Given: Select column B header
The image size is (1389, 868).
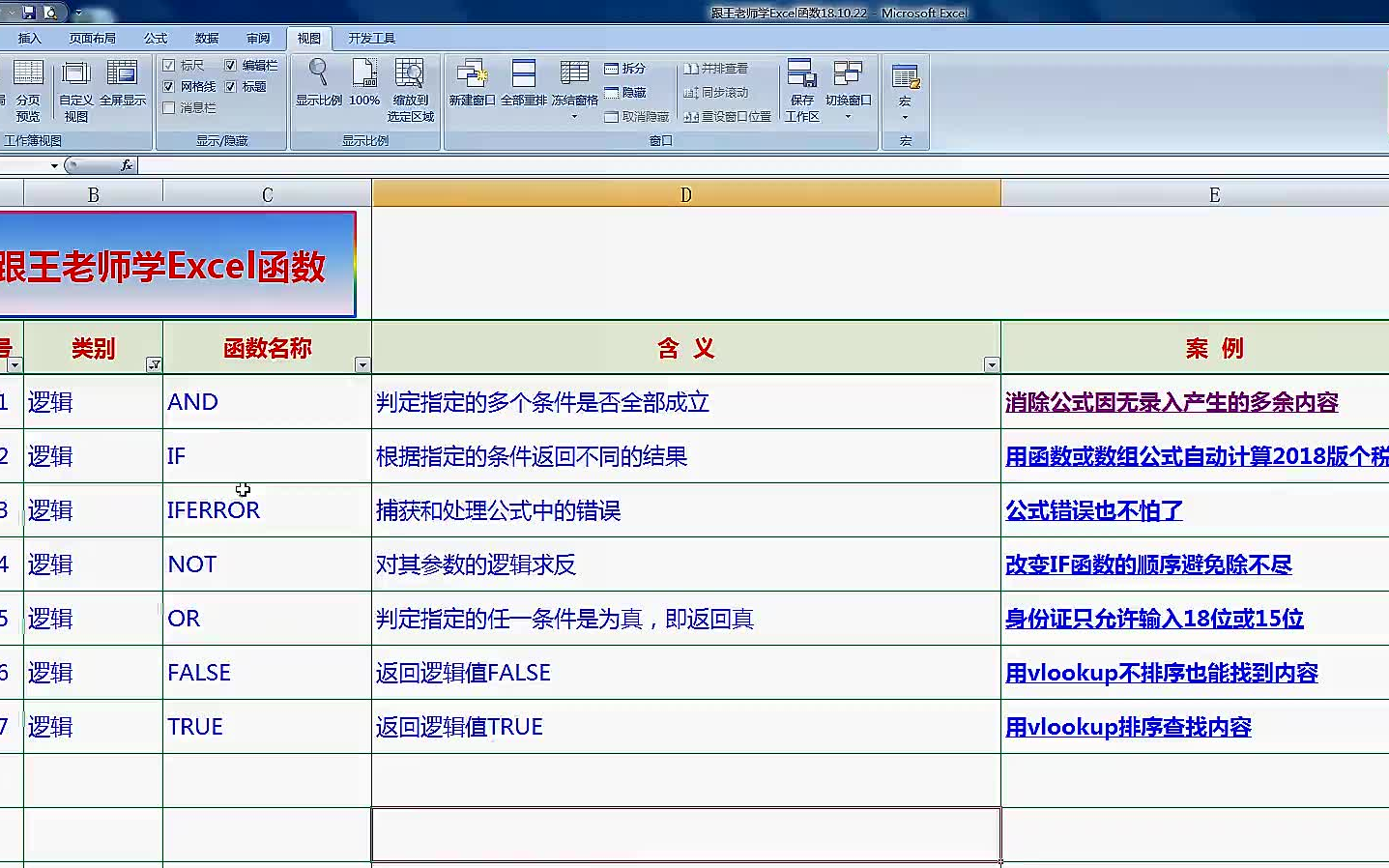Looking at the screenshot, I should 93,194.
